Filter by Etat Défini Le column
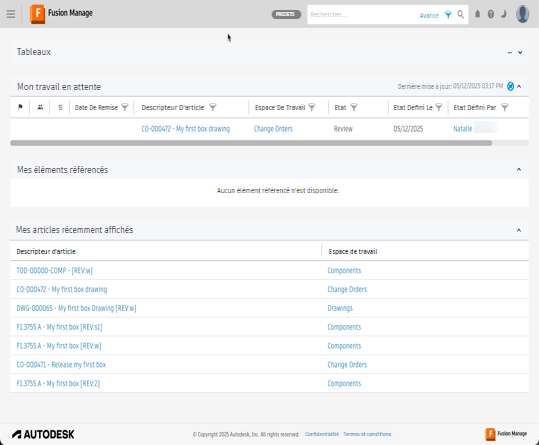The width and height of the screenshot is (539, 445). coord(439,108)
